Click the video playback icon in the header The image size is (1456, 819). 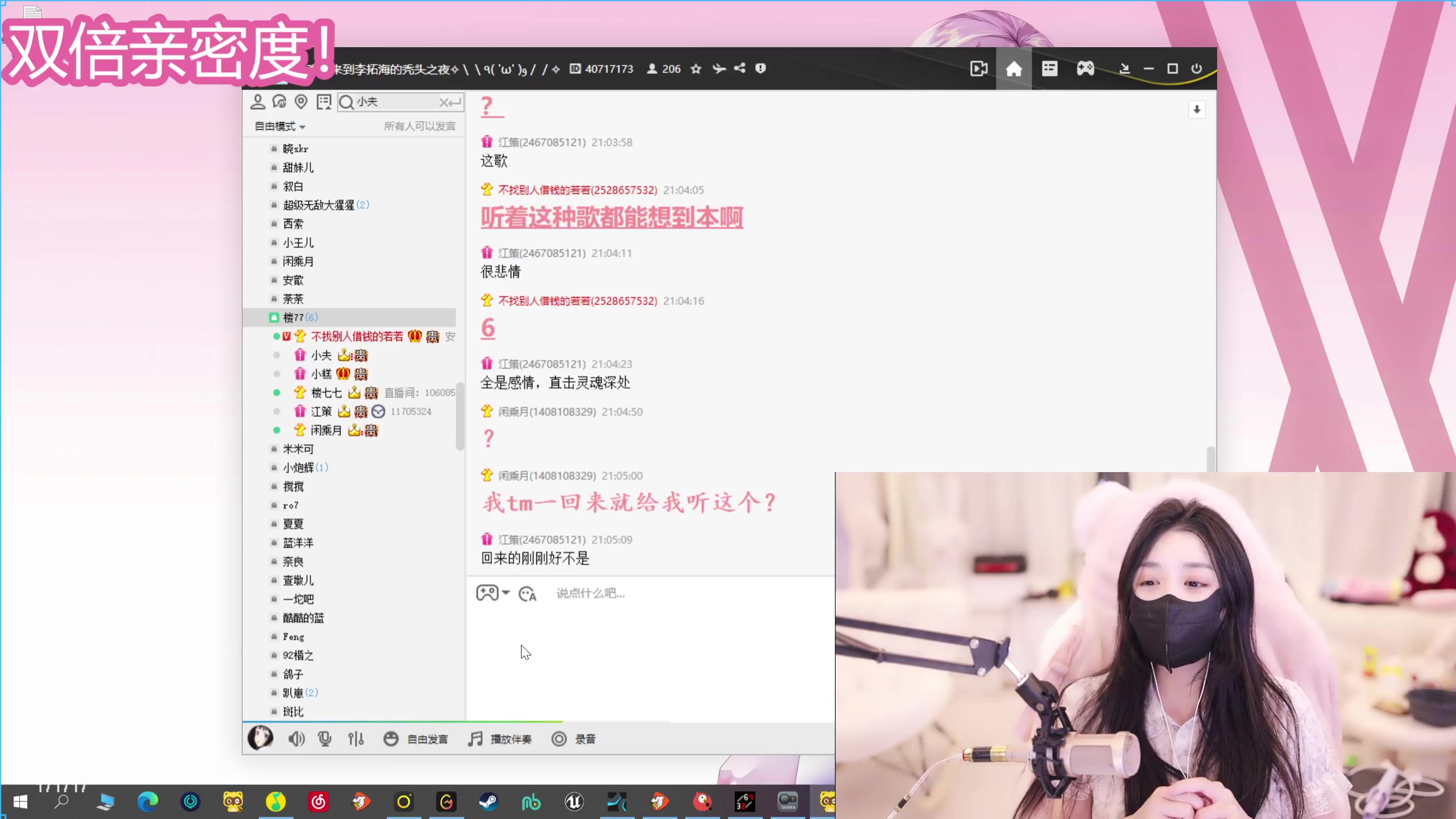tap(978, 69)
